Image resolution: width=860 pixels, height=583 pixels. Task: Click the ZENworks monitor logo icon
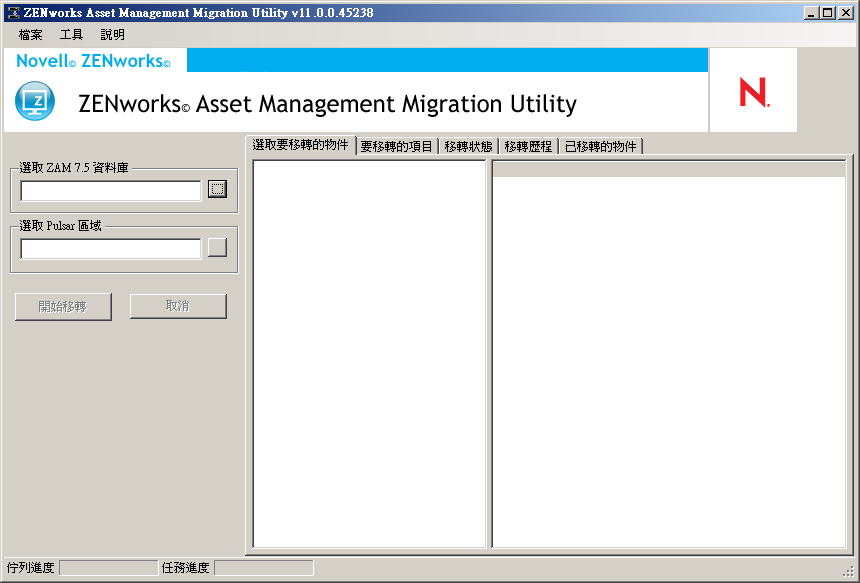(35, 101)
